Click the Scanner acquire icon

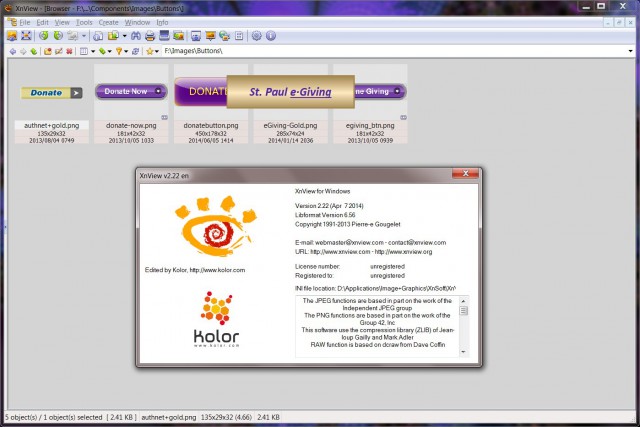click(164, 36)
